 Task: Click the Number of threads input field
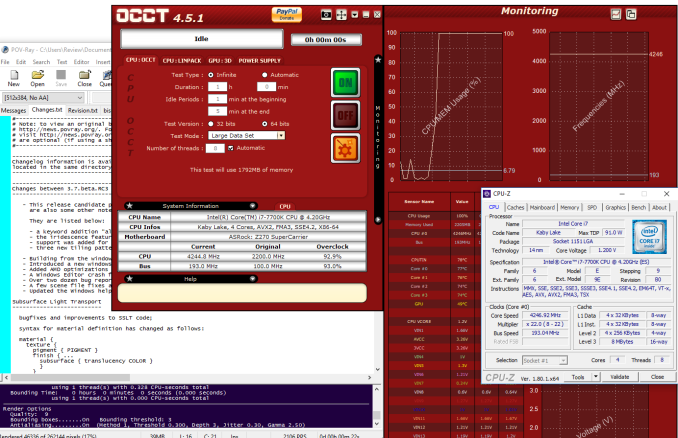(215, 148)
